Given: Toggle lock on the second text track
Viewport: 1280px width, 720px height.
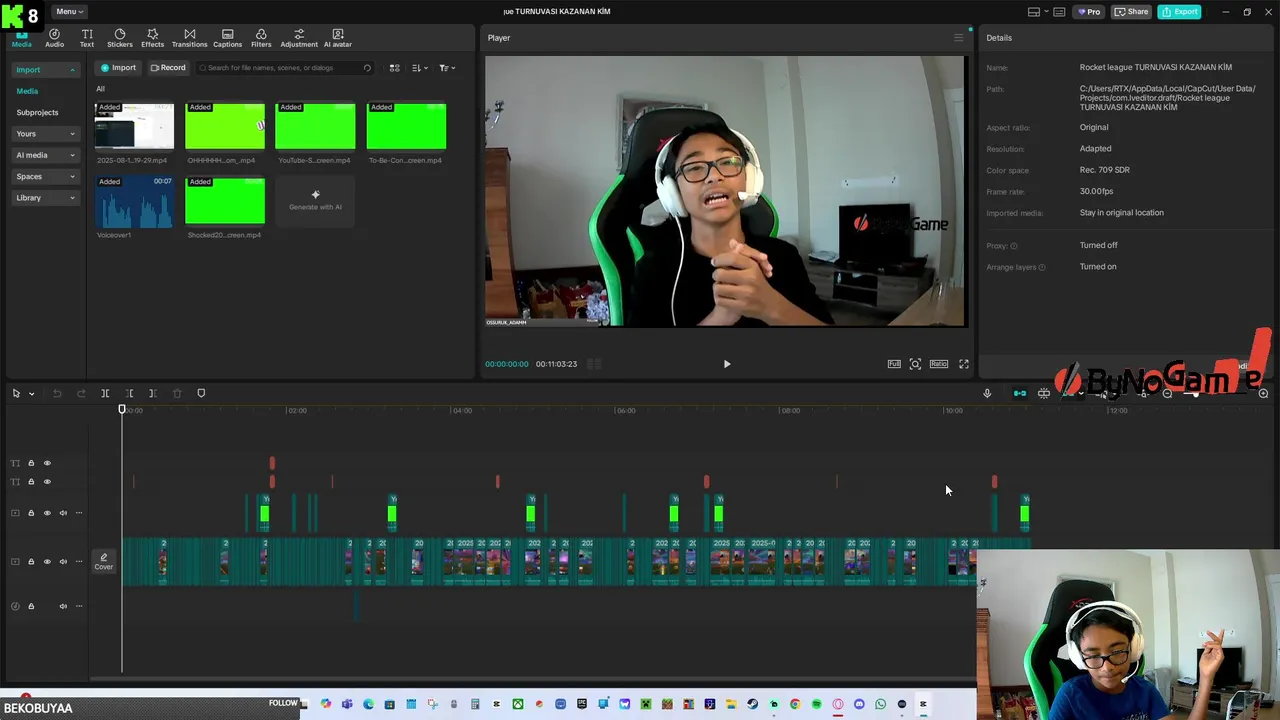Looking at the screenshot, I should (31, 482).
